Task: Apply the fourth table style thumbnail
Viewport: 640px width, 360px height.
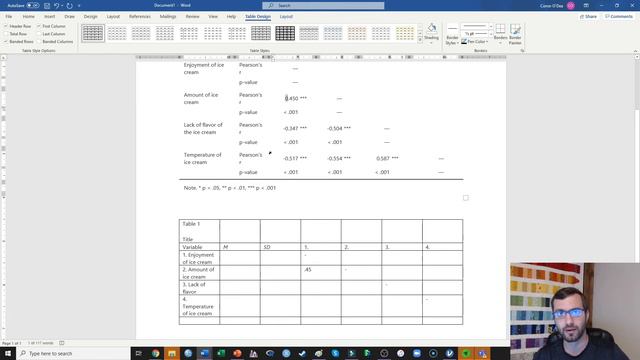Action: tap(165, 33)
